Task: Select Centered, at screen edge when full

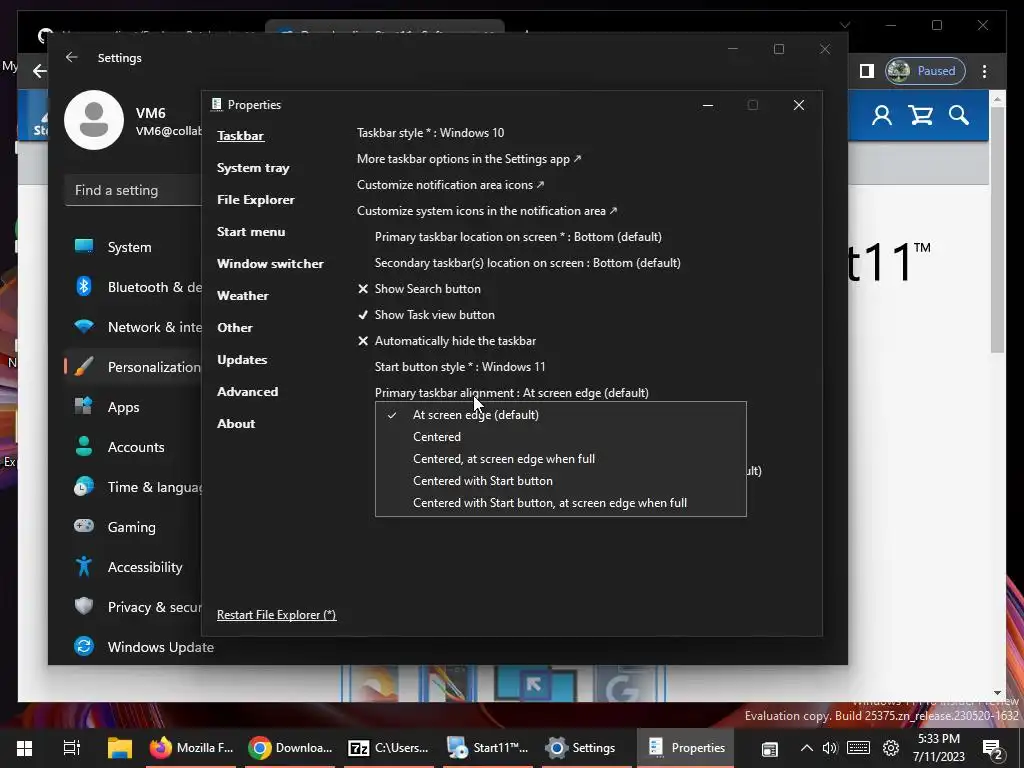Action: [560, 459]
